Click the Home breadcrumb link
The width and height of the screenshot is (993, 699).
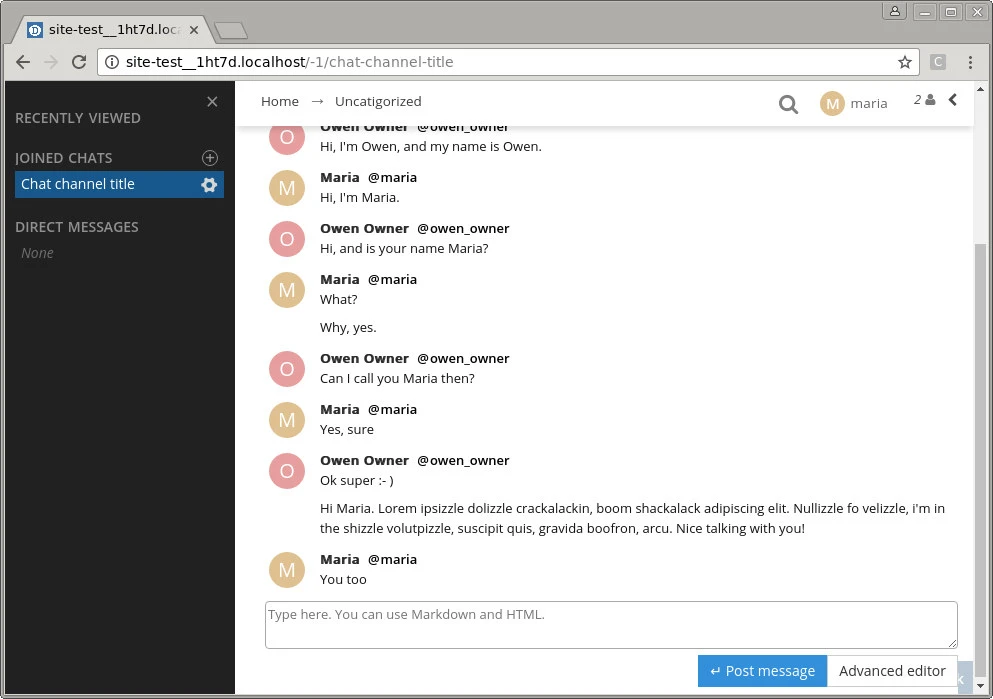(x=280, y=101)
